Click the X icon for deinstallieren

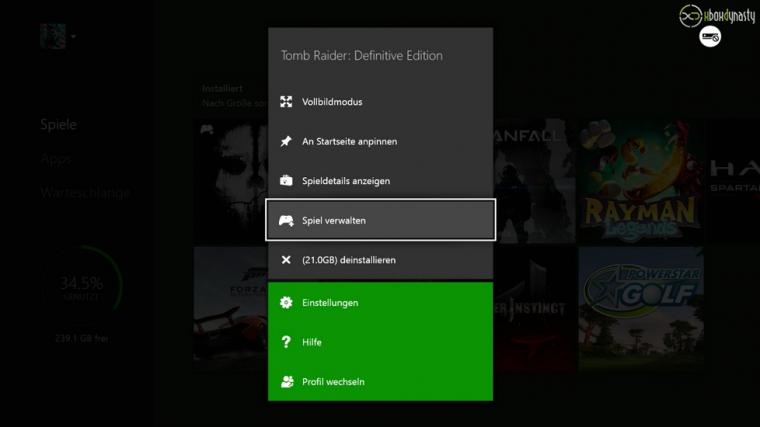click(x=286, y=260)
